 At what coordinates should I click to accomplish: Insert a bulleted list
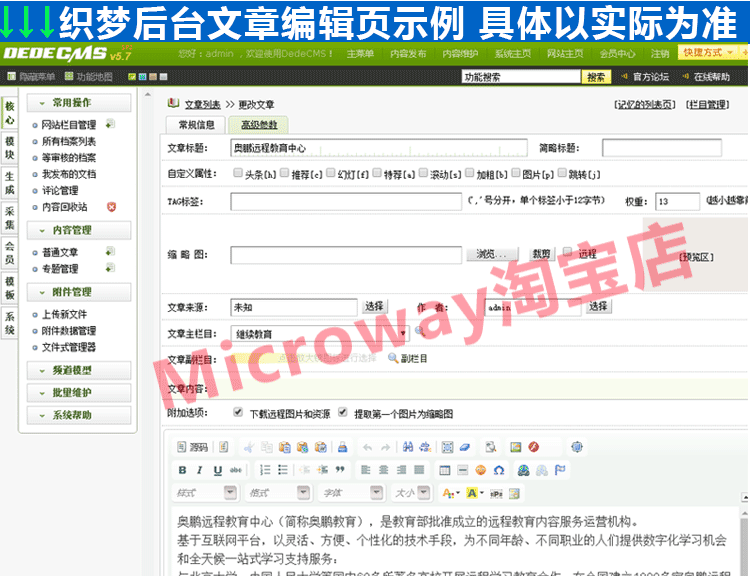coord(283,470)
